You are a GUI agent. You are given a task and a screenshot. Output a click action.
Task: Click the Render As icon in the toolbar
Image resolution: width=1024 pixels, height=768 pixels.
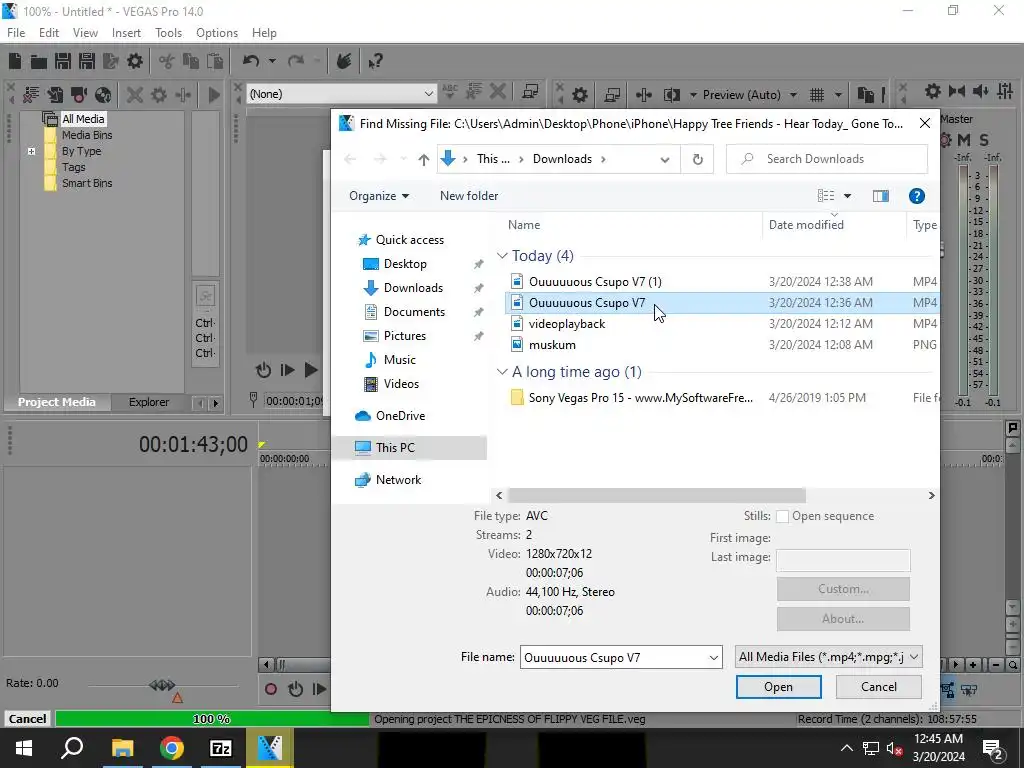[111, 61]
